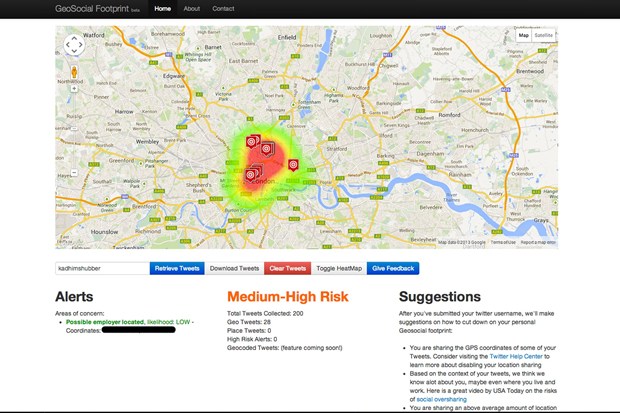
Task: Click the Geo Tweets: 28 text
Action: tap(249, 322)
